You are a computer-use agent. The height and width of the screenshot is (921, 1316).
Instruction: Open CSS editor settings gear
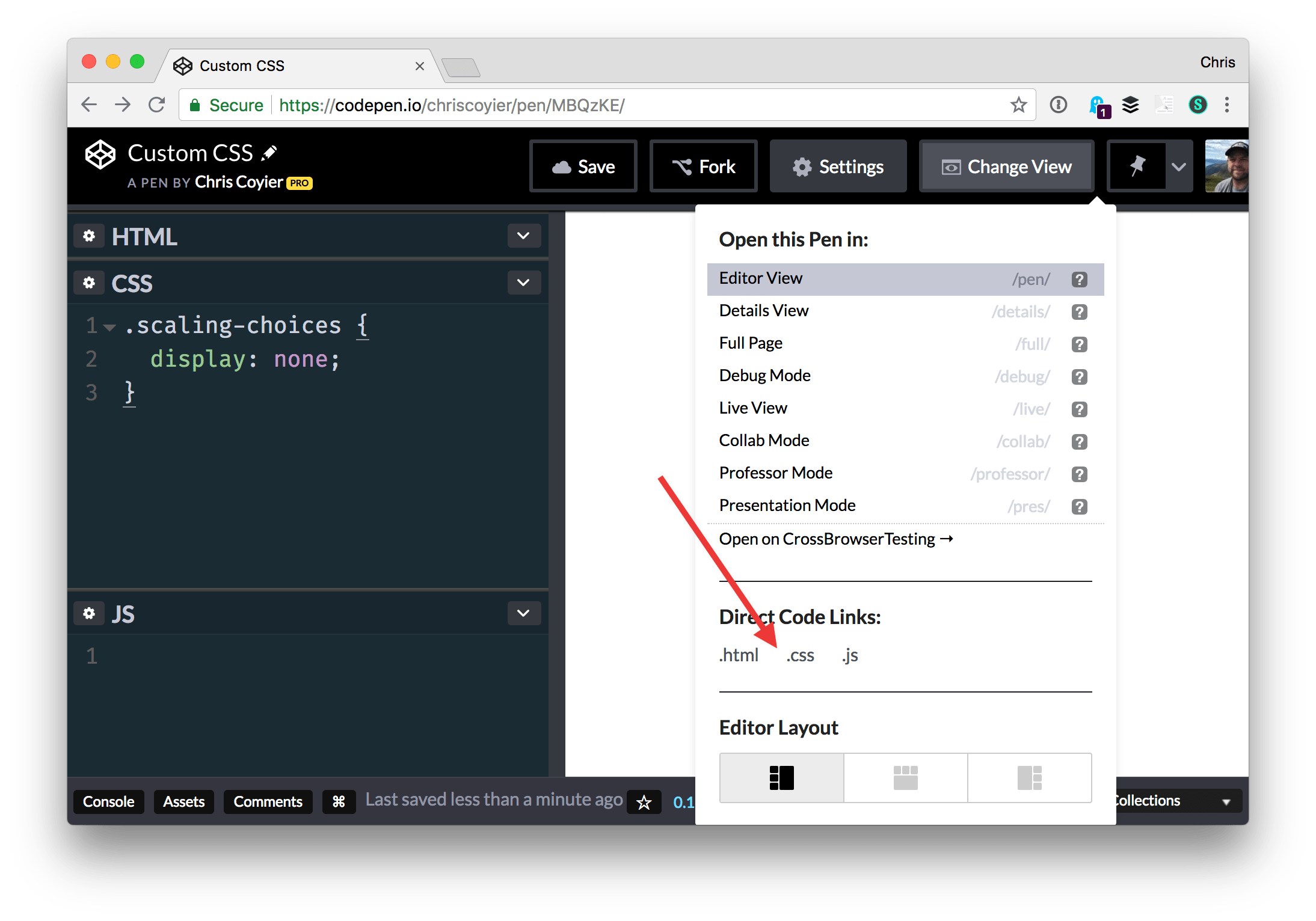point(89,283)
